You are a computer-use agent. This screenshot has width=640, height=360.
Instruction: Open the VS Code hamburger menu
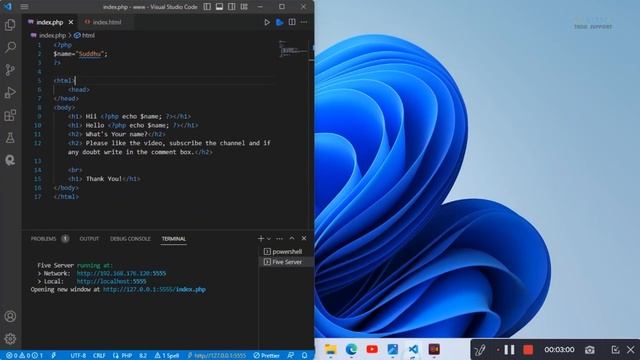(x=24, y=7)
